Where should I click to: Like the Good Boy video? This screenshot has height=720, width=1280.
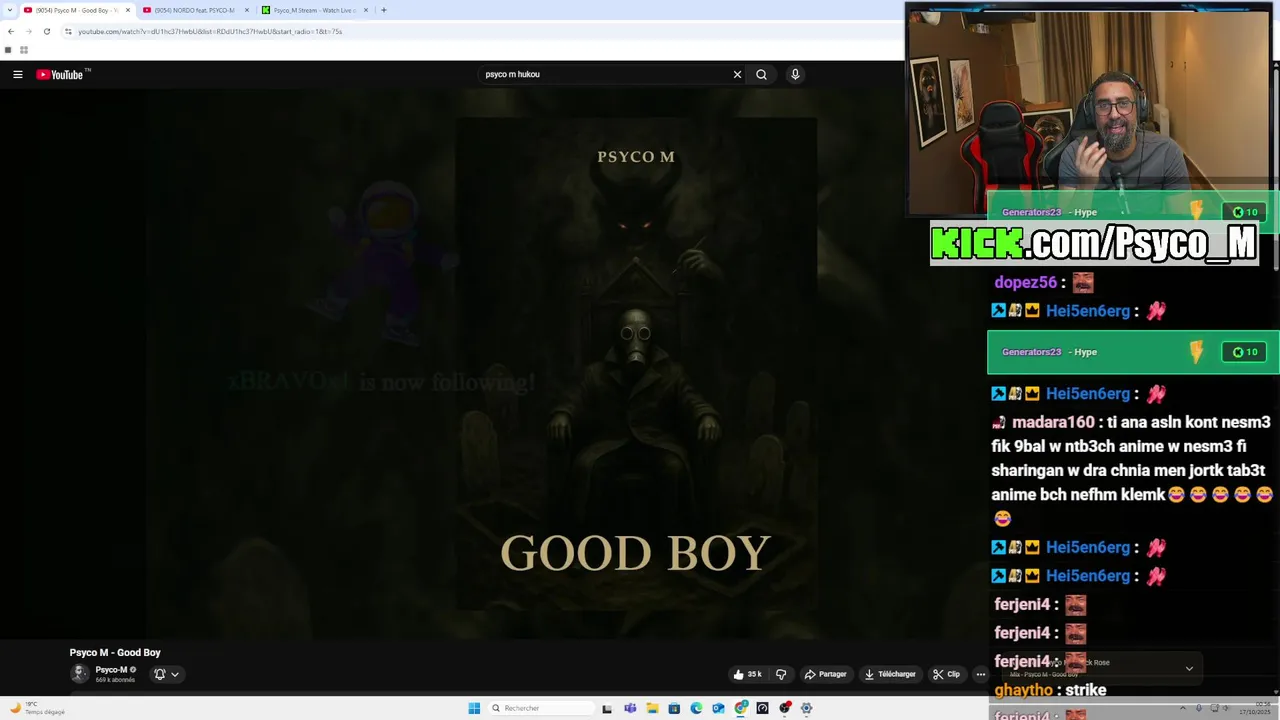(x=748, y=674)
